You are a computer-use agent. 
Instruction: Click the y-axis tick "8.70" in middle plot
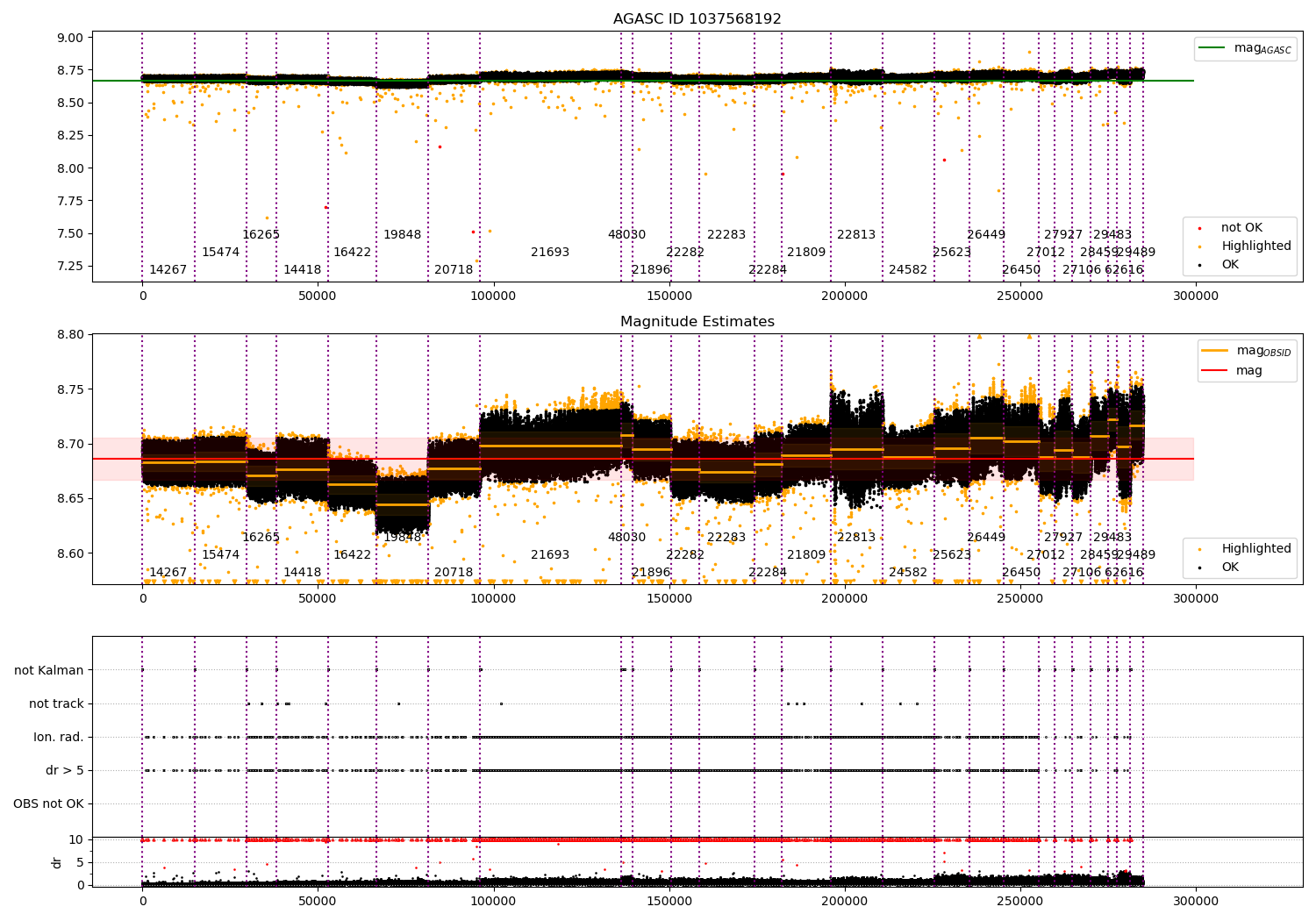pyautogui.click(x=70, y=445)
